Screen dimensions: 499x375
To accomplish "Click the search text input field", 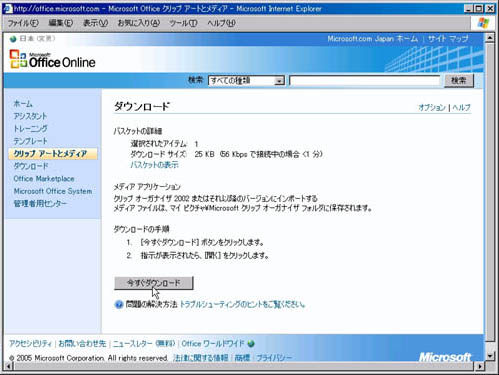I will 365,81.
